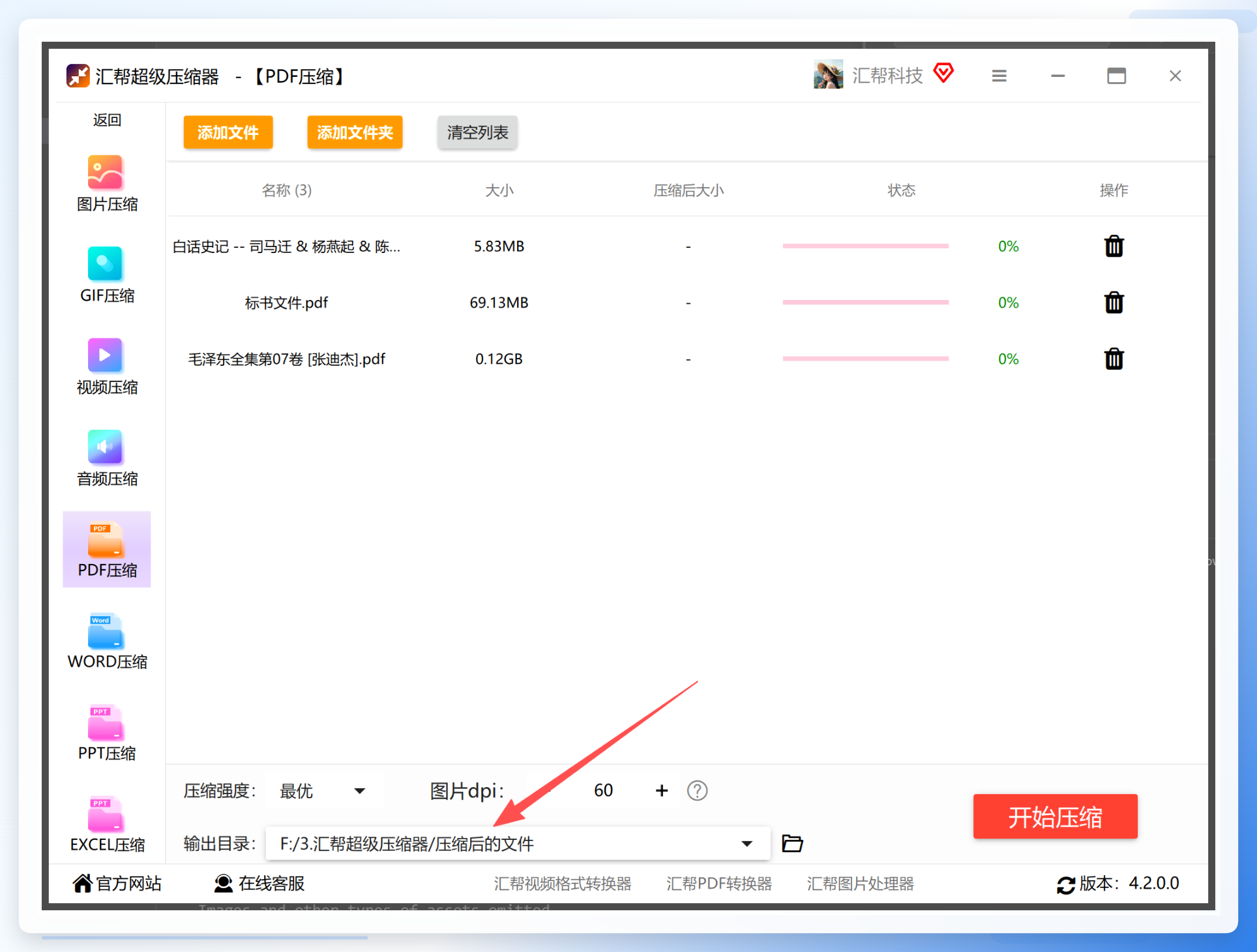The image size is (1257, 952).
Task: Open 在线客服 online support
Action: click(x=259, y=884)
